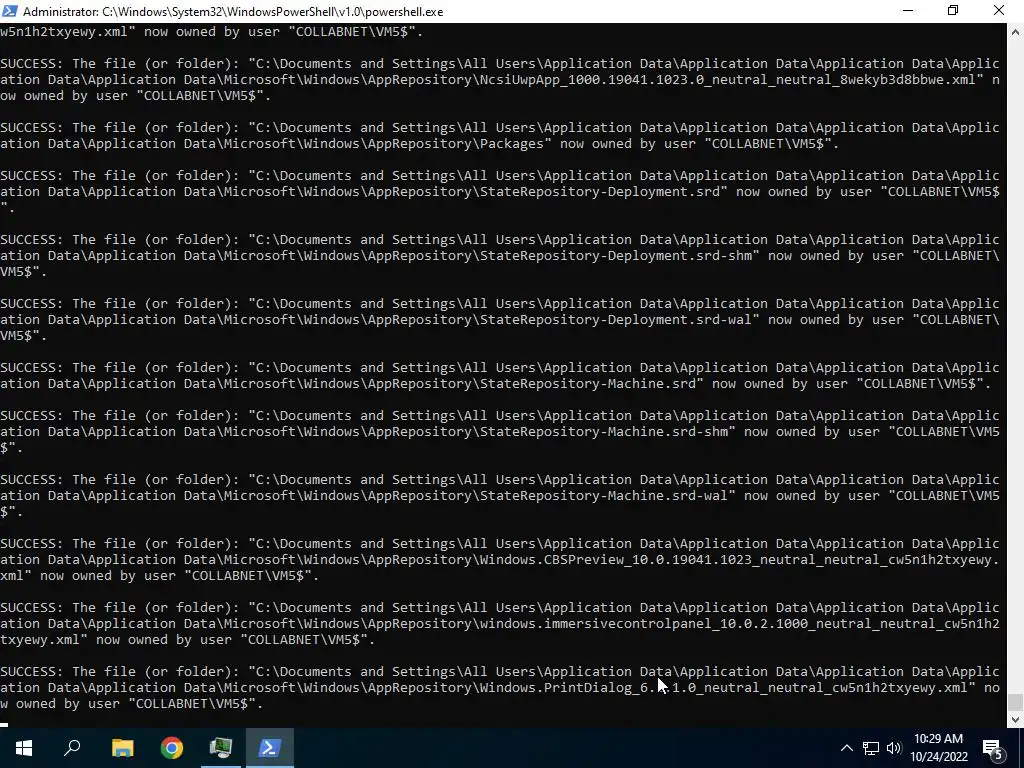Viewport: 1024px width, 768px height.
Task: Click the text "StateRepository-Machine.srd-wal"
Action: click(x=604, y=495)
